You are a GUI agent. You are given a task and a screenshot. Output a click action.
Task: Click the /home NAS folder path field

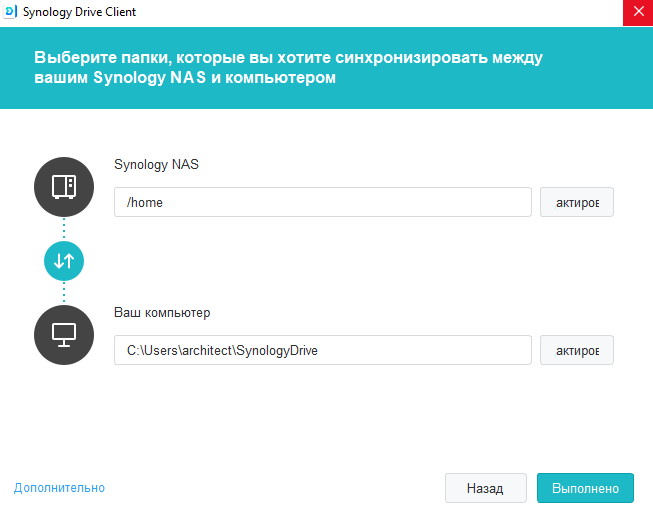click(x=322, y=202)
